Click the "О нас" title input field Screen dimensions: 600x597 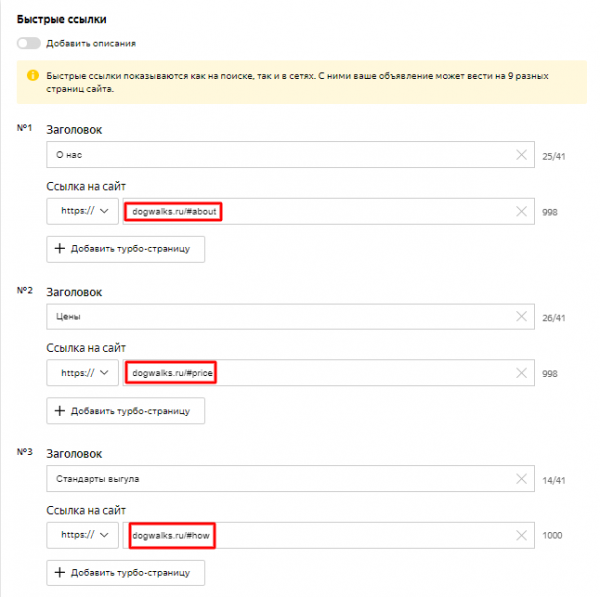pyautogui.click(x=270, y=155)
